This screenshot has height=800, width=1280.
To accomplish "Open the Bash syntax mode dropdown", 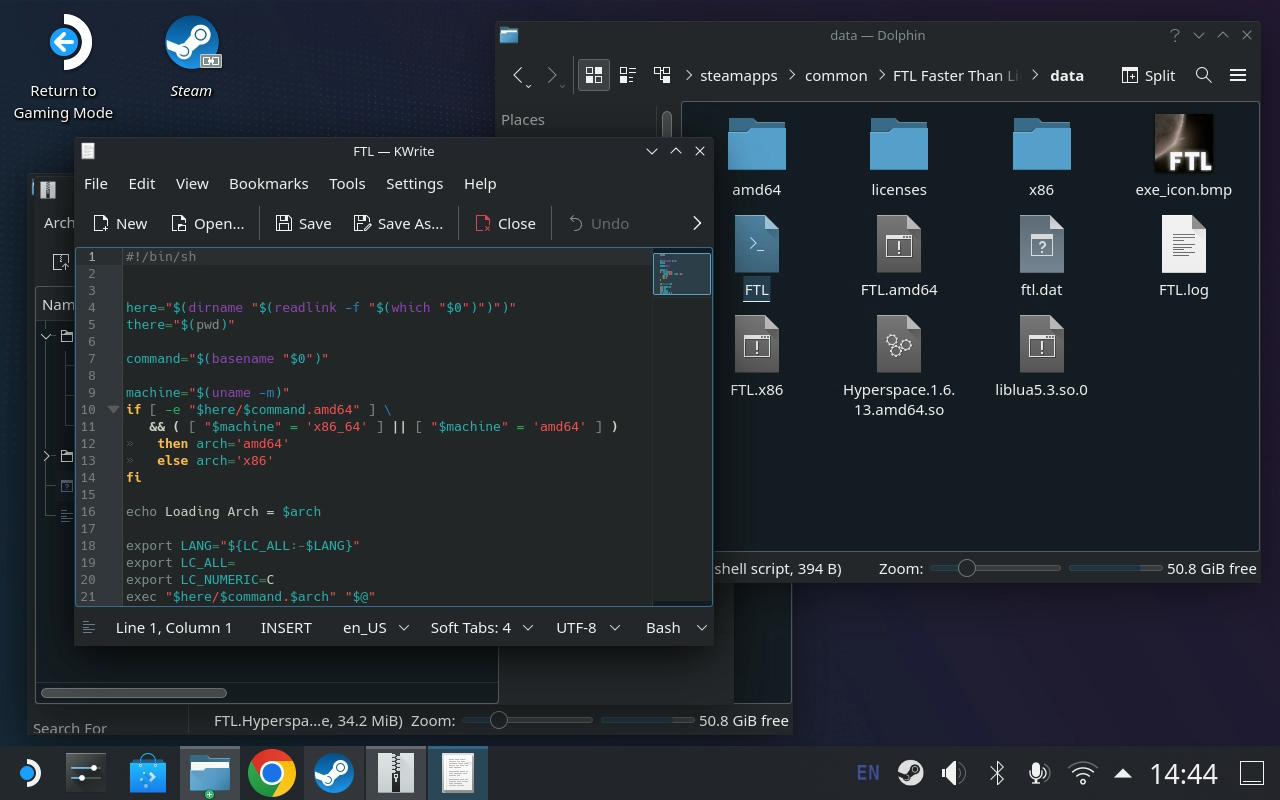I will (677, 627).
